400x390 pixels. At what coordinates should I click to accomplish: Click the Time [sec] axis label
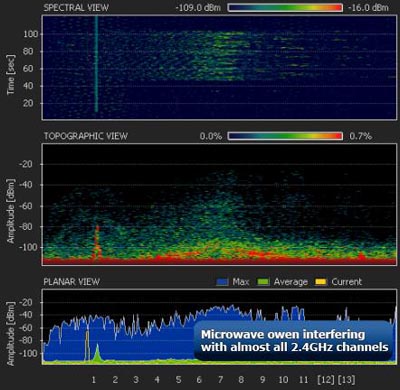11,75
